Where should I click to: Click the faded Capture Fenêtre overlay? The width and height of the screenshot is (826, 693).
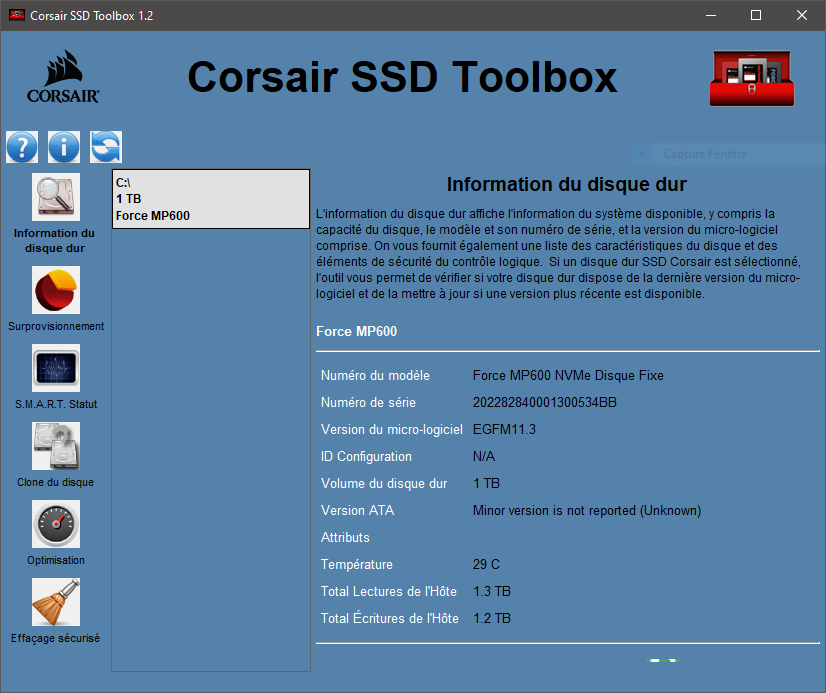(x=729, y=154)
